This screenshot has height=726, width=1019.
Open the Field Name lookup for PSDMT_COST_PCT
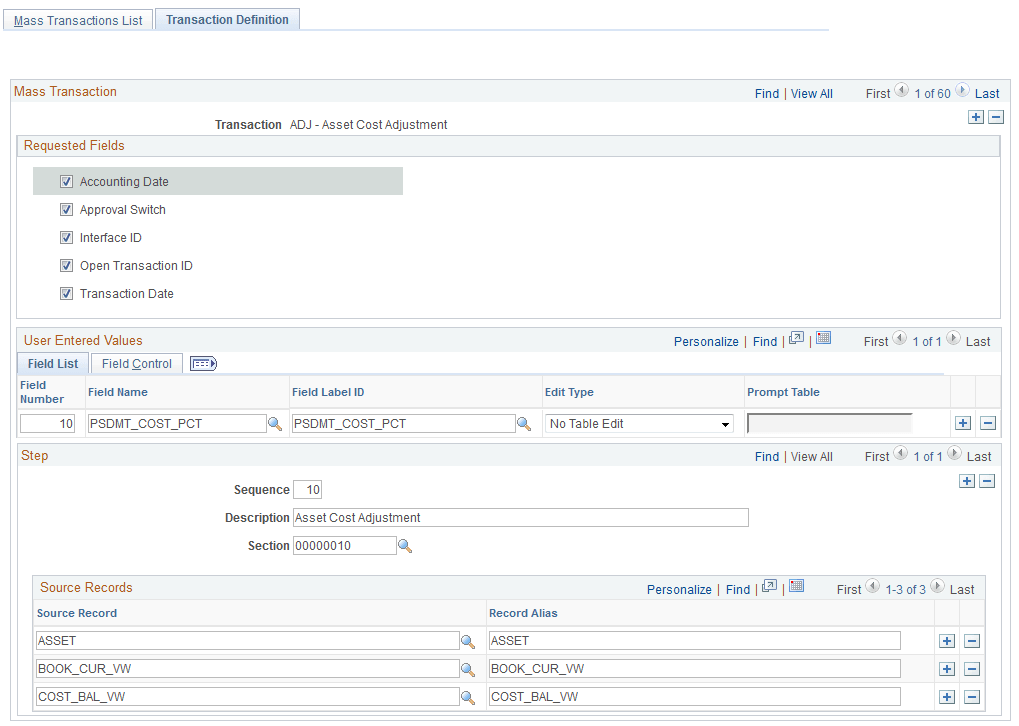click(275, 424)
